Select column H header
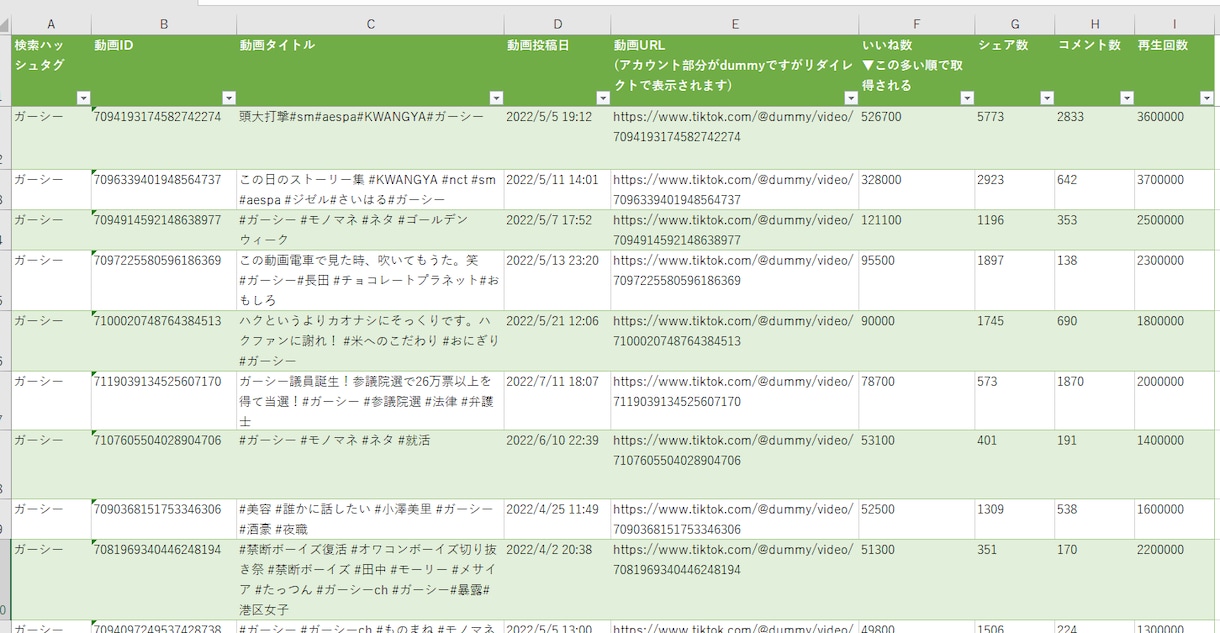1220x633 pixels. click(x=1095, y=24)
